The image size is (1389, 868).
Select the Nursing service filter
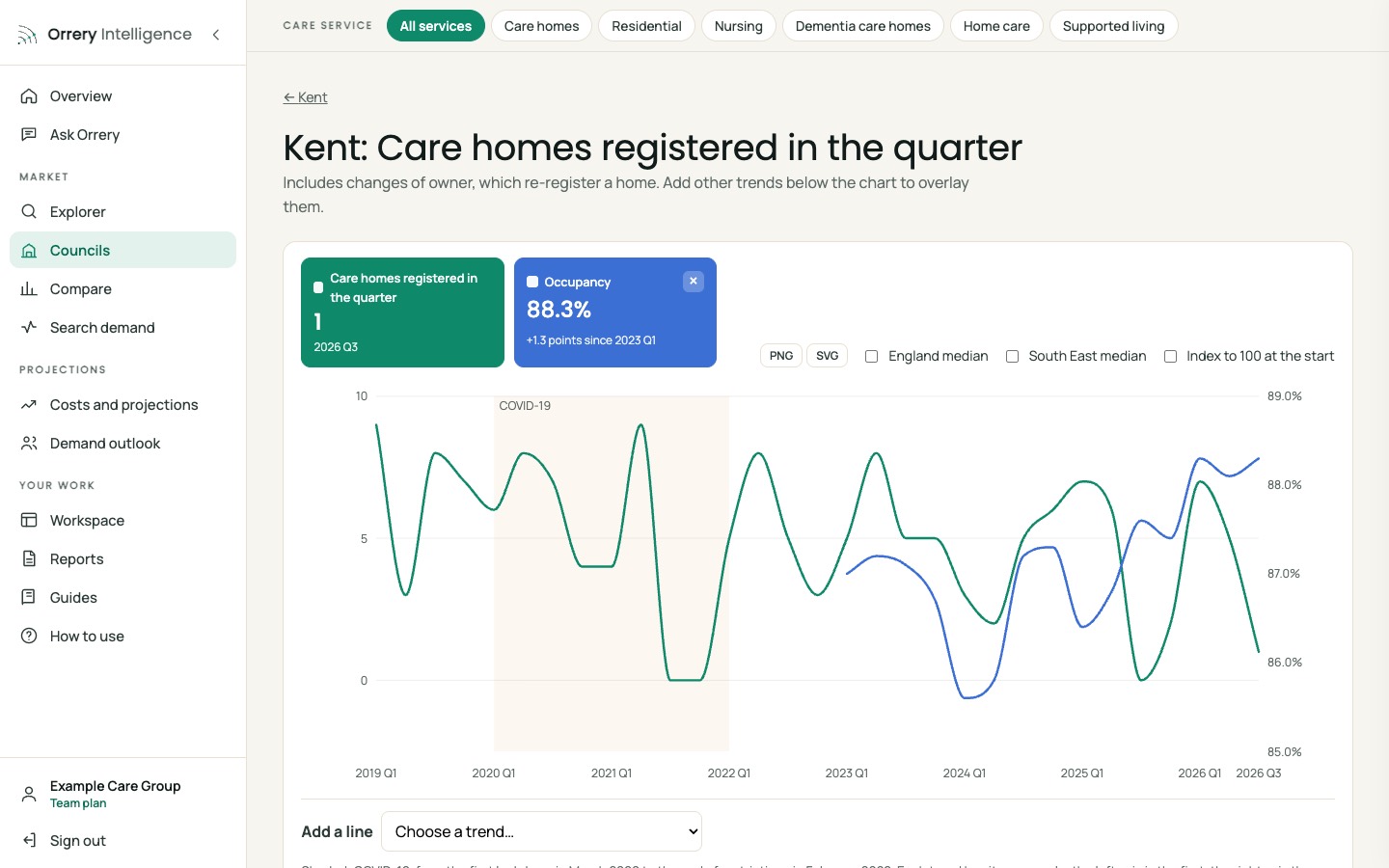[x=739, y=26]
